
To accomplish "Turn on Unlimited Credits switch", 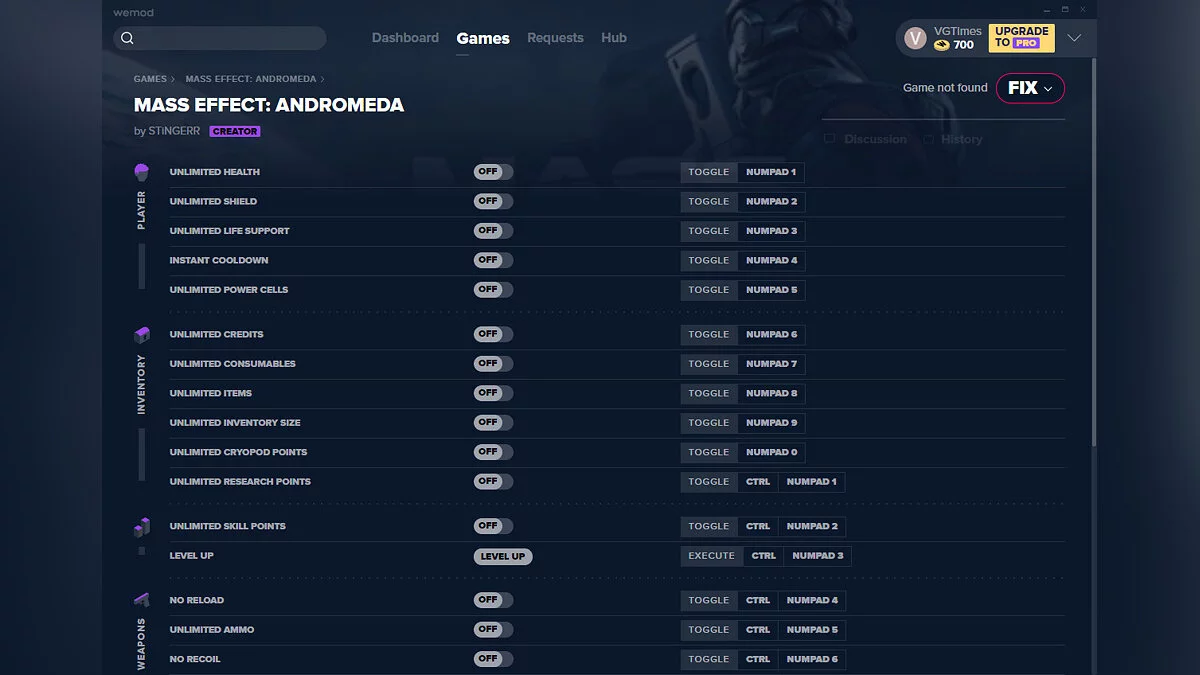I will click(x=493, y=334).
